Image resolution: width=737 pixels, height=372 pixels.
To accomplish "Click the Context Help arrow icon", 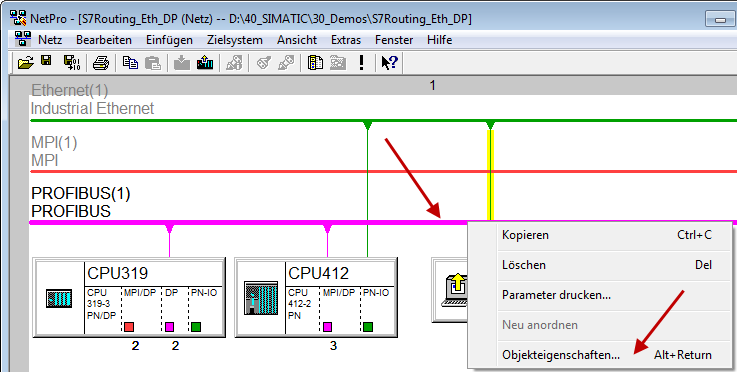I will [x=389, y=63].
